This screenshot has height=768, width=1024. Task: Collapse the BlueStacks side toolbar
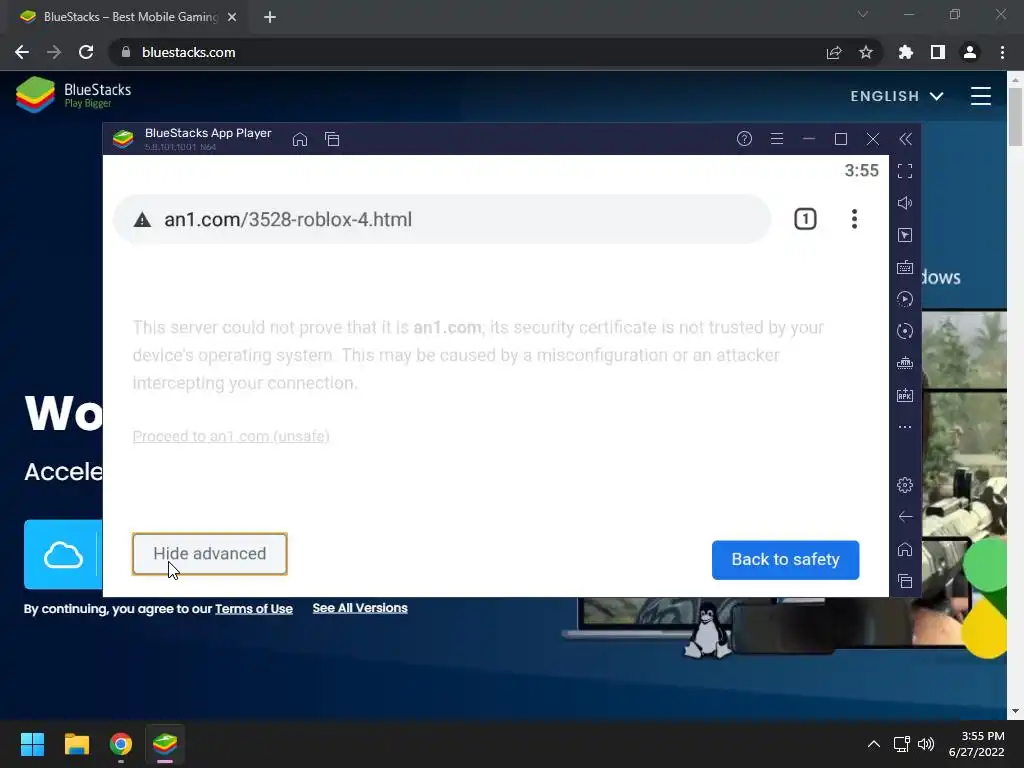[x=905, y=138]
